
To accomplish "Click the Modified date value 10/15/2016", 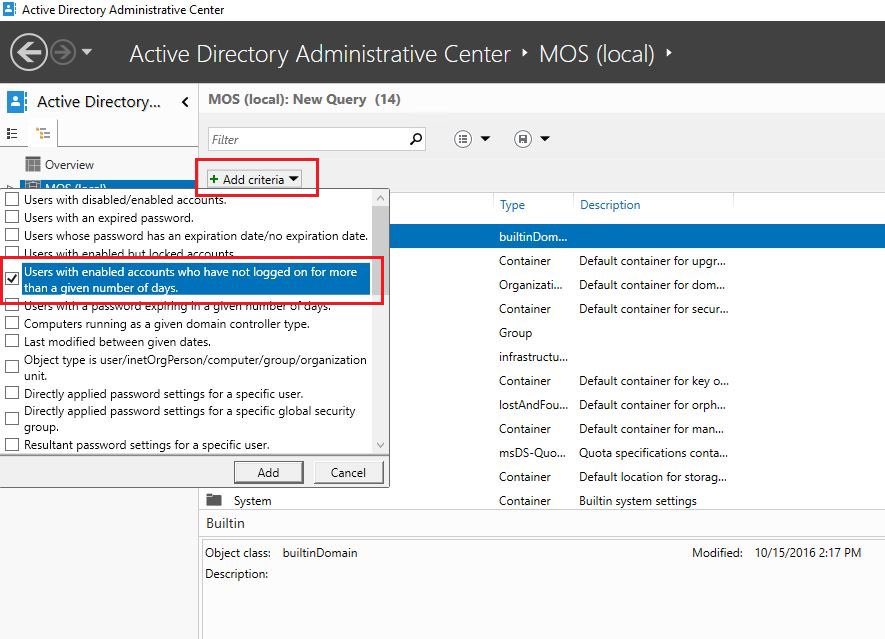I will coord(808,553).
